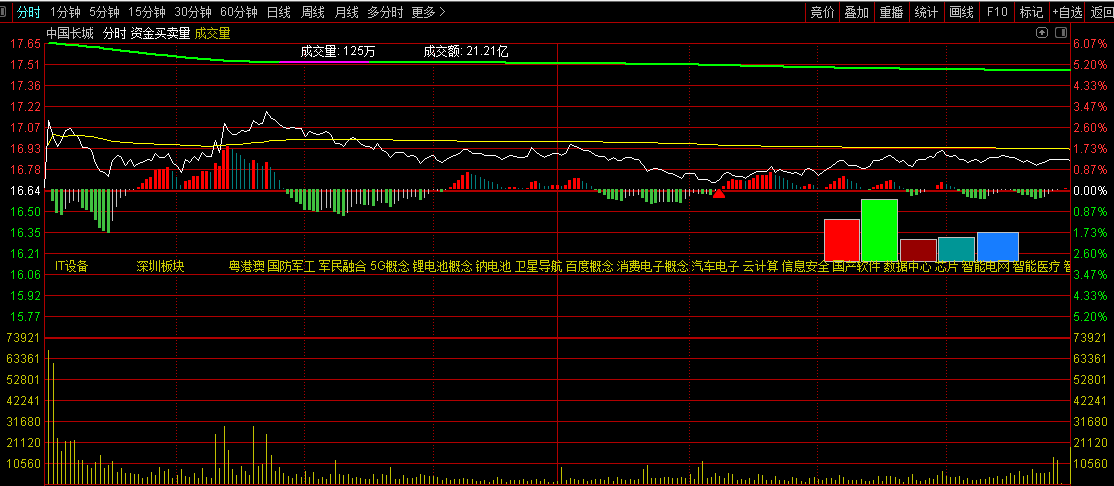Click the bright green bar in the block chart
This screenshot has width=1114, height=486.
[x=880, y=230]
